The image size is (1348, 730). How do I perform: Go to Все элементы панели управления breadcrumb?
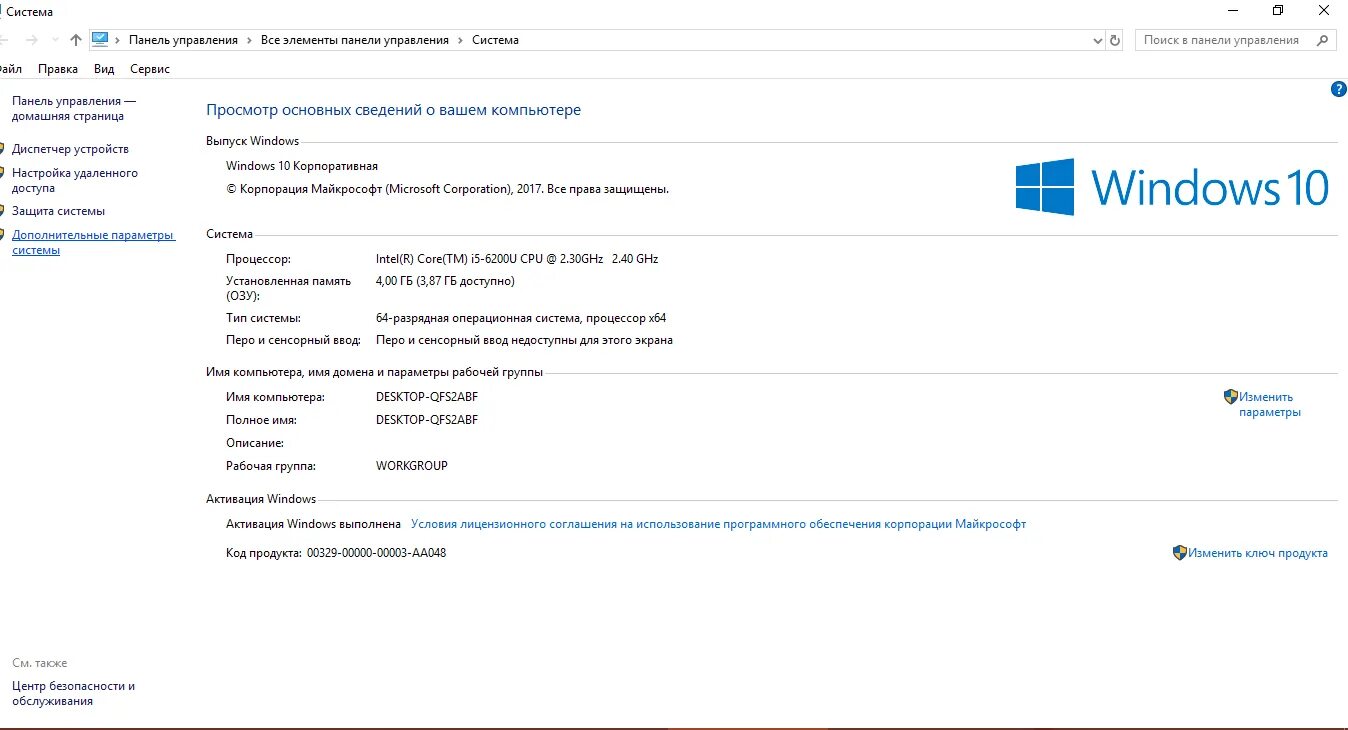355,40
